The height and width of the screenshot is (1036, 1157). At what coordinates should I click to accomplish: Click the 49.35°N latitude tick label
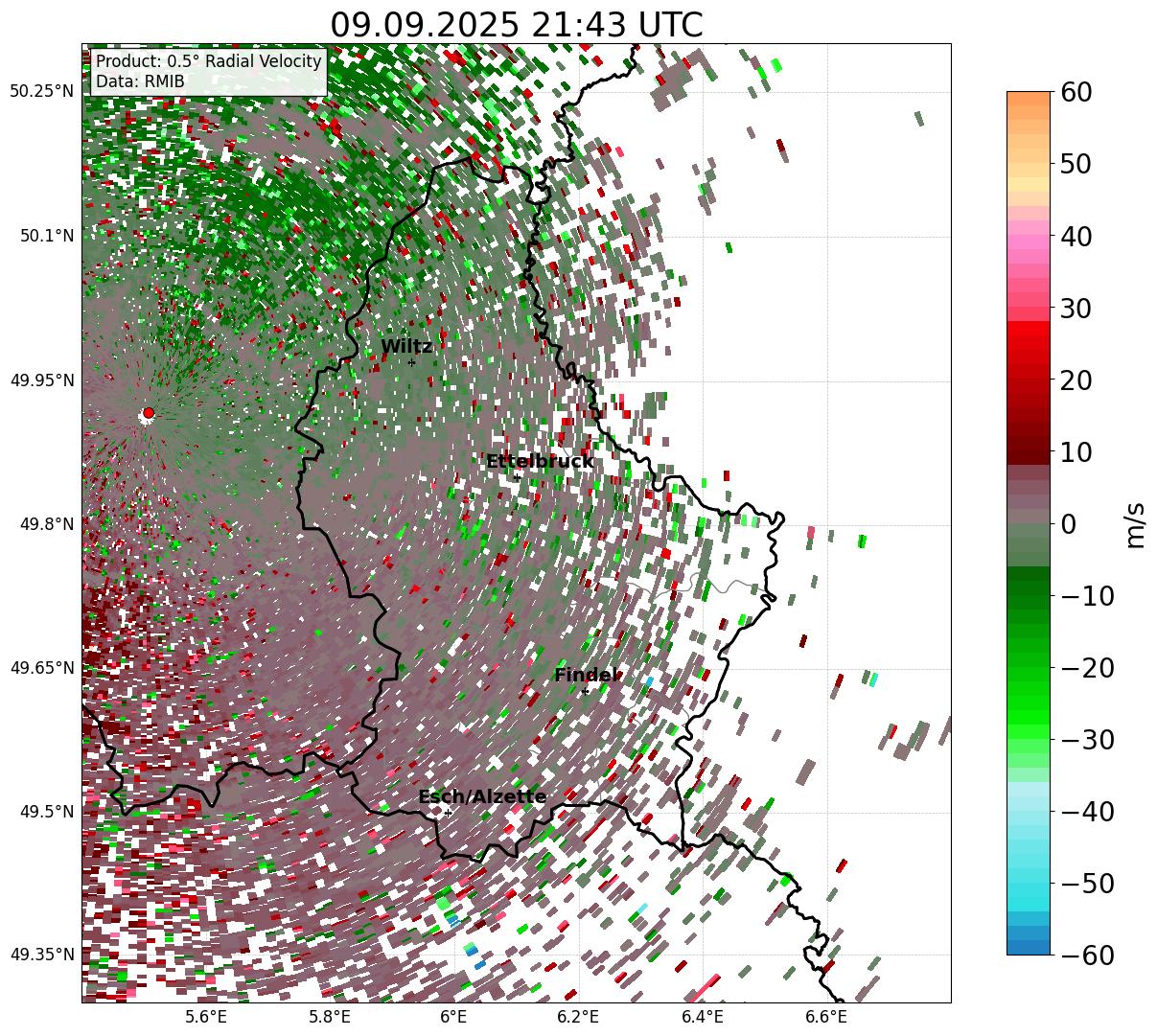(x=42, y=955)
